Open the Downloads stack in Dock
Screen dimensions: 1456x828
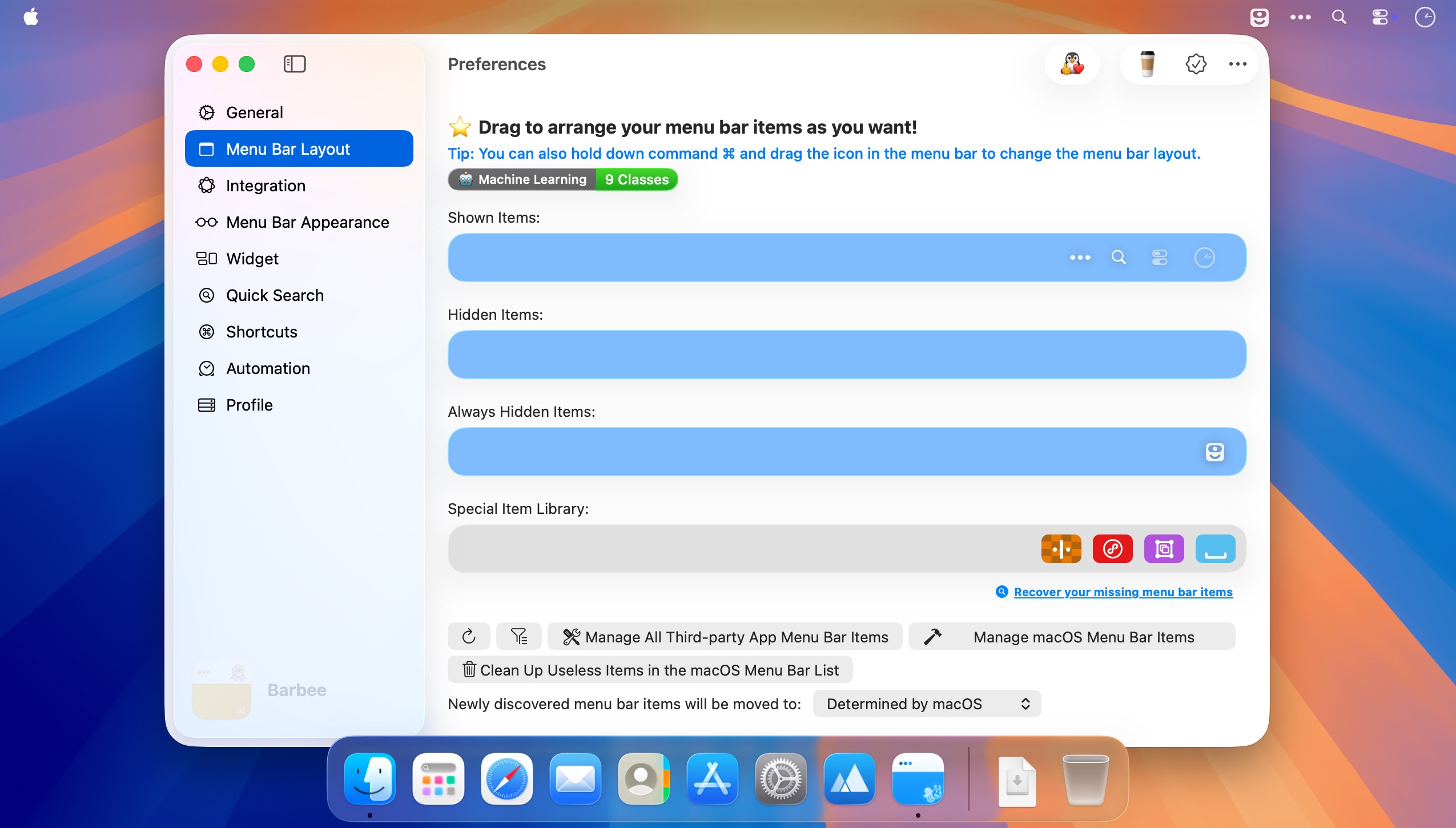click(1017, 781)
